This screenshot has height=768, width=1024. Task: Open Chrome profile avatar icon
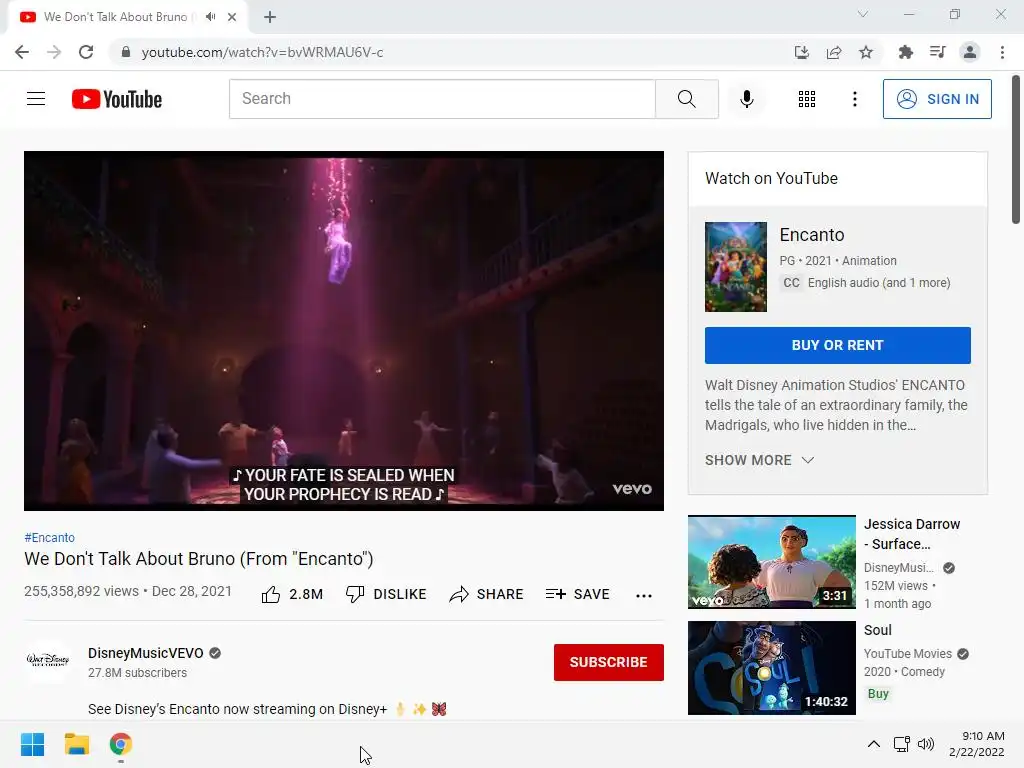970,52
